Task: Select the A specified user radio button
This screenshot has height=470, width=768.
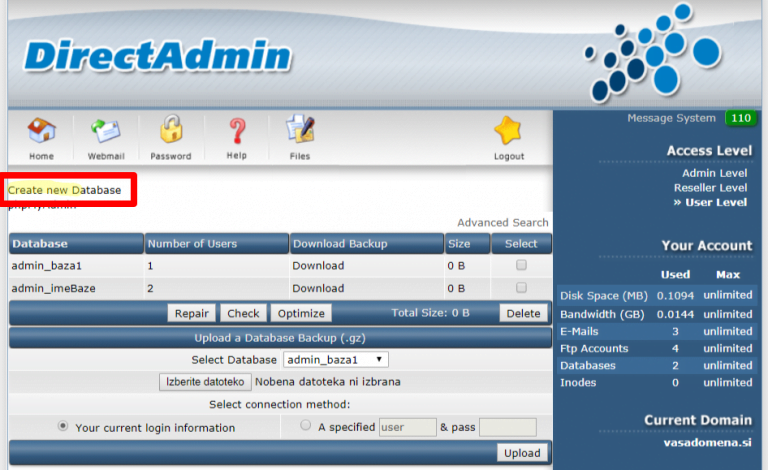Action: (306, 425)
